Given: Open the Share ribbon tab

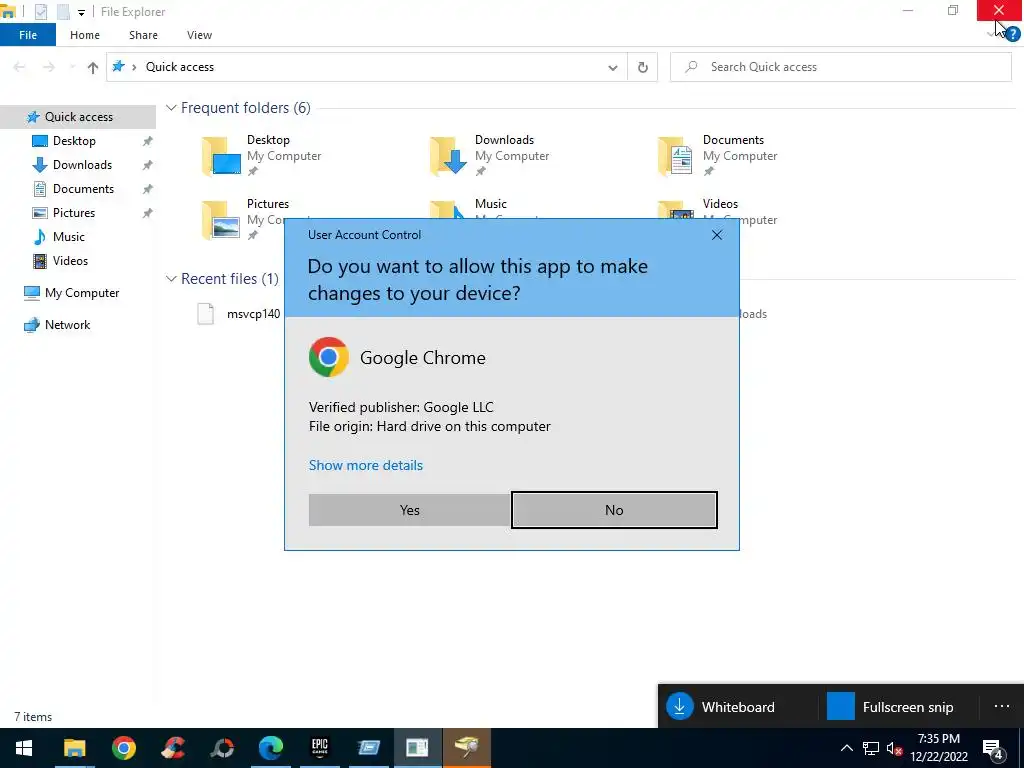Looking at the screenshot, I should [143, 35].
